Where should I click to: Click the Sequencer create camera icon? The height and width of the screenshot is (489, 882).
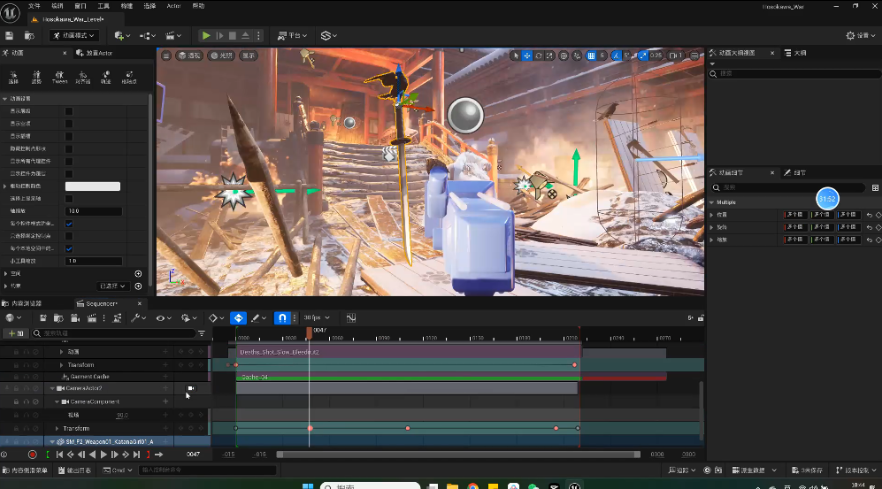click(x=75, y=318)
